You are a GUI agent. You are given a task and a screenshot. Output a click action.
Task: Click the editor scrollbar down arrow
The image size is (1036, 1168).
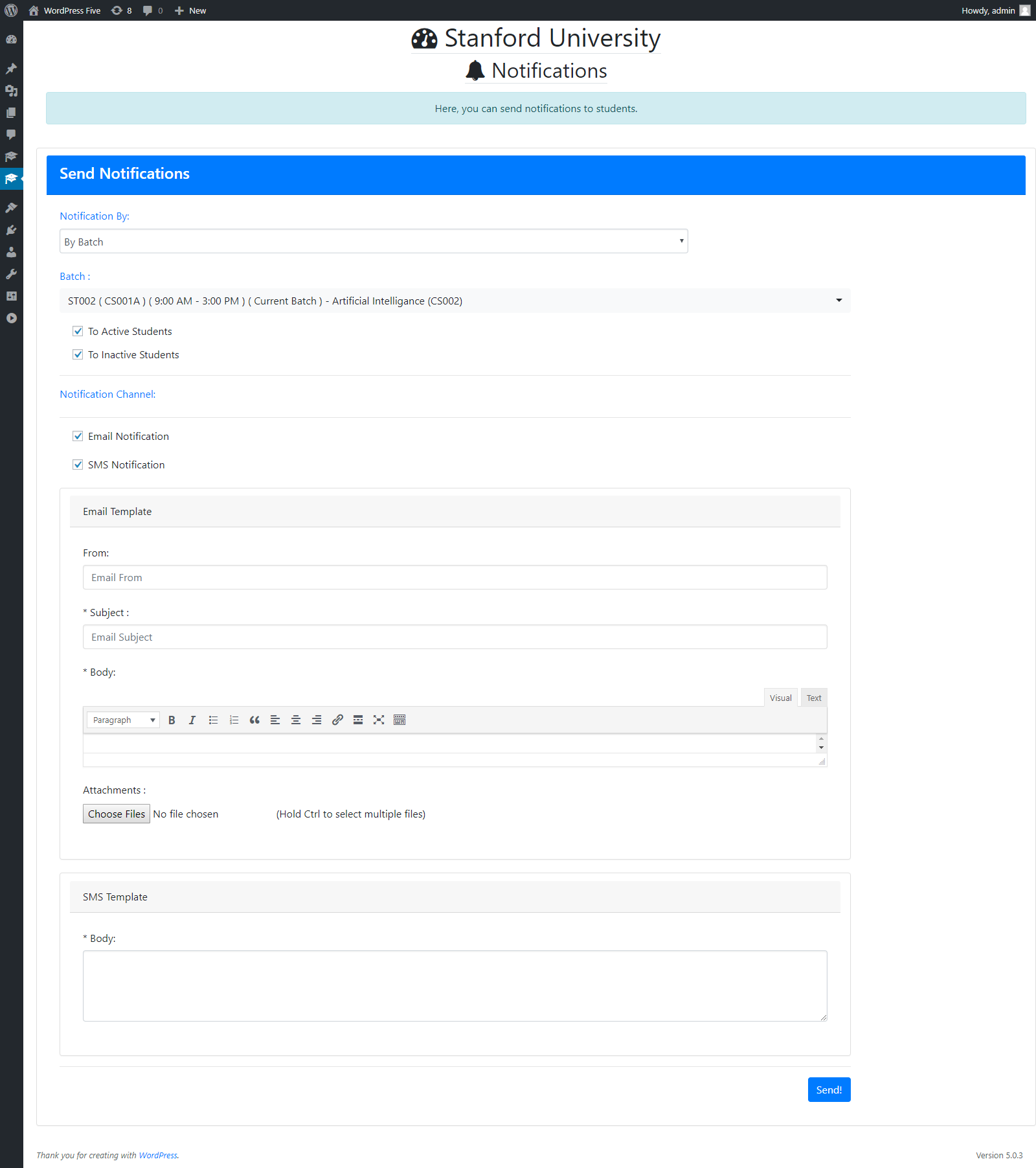click(822, 748)
